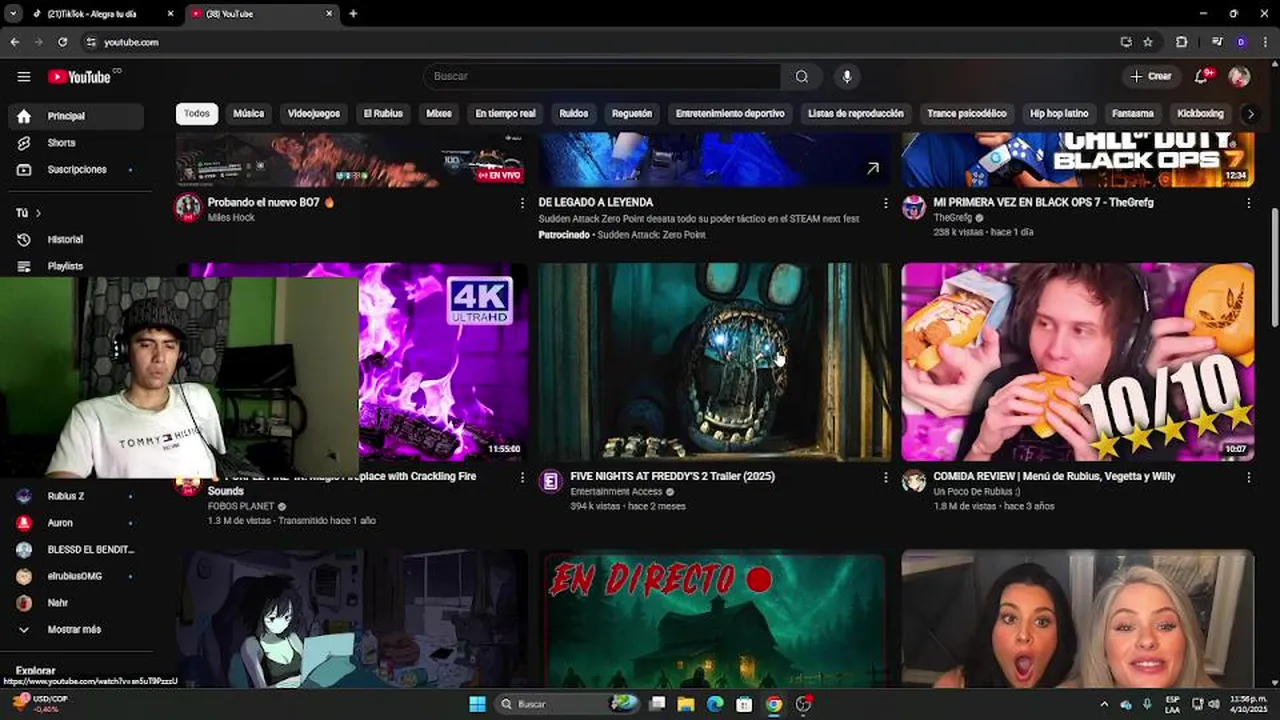
Task: Open elrubiusOMG subscription channel
Action: point(76,577)
